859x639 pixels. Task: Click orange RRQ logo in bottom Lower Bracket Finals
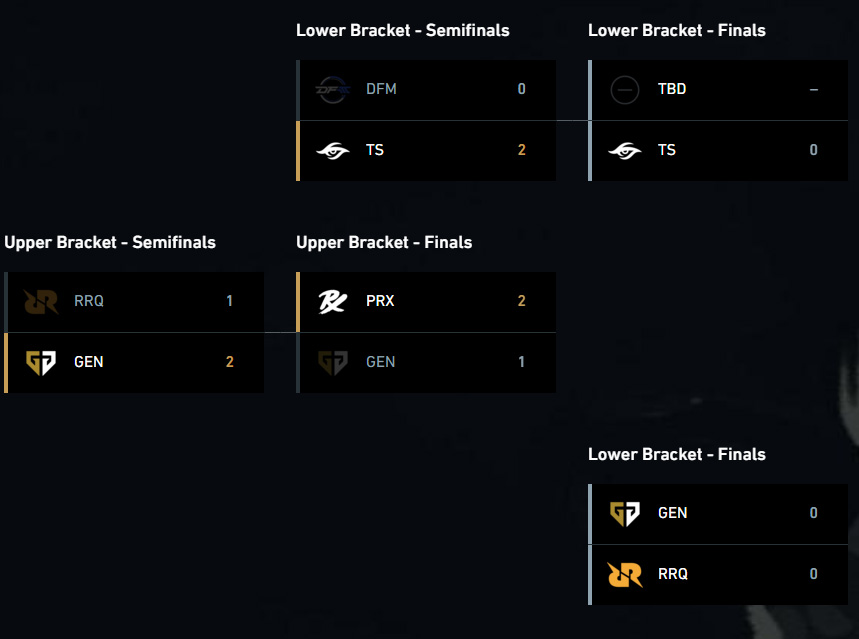[x=625, y=574]
